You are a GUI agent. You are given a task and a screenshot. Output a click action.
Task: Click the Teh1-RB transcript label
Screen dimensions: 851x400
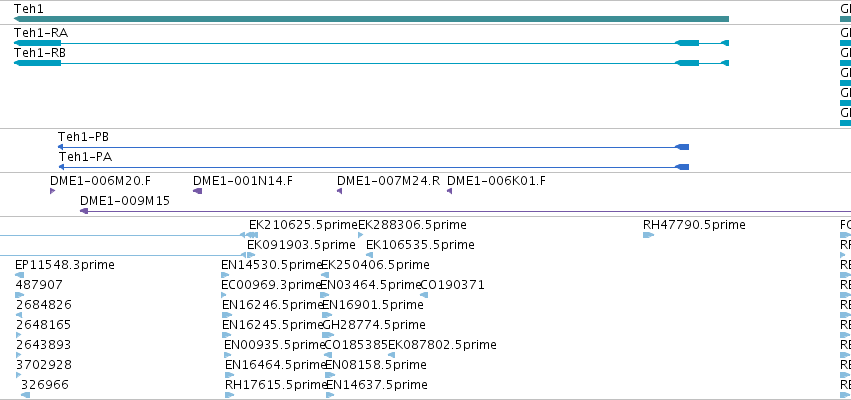(x=40, y=53)
